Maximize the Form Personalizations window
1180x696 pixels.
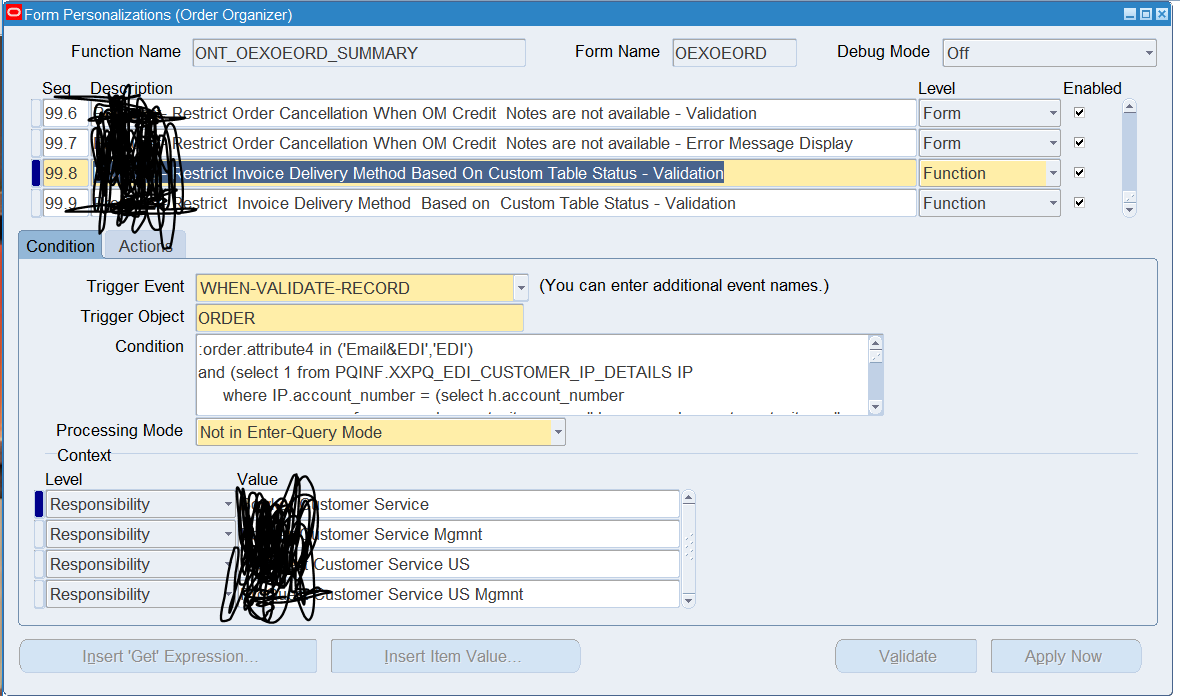1146,14
